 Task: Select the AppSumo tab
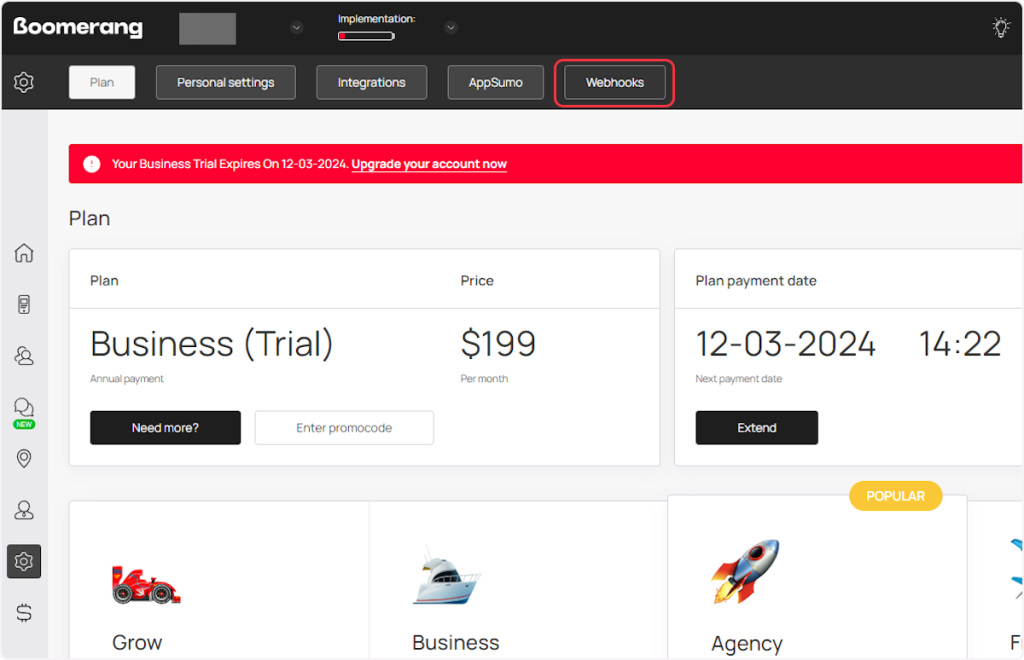(x=495, y=83)
